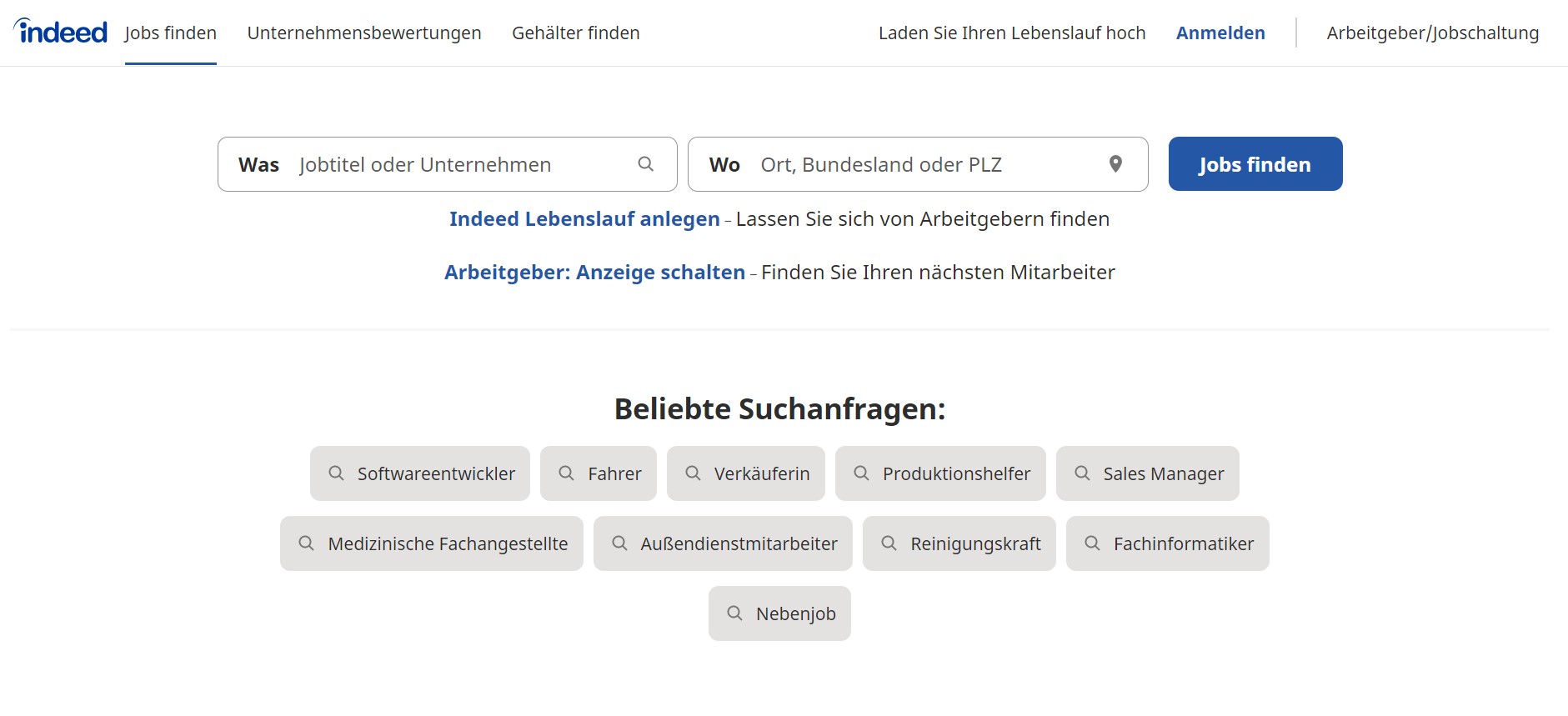Click the search icon beside Sales Manager
1568x716 pixels.
click(x=1082, y=473)
